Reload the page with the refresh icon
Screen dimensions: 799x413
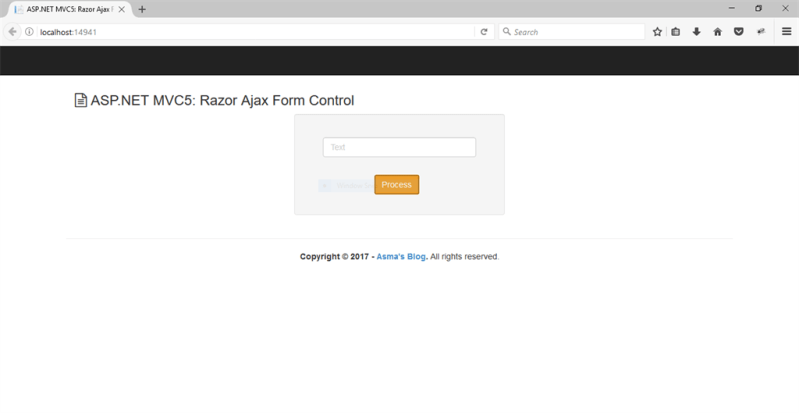[x=484, y=32]
